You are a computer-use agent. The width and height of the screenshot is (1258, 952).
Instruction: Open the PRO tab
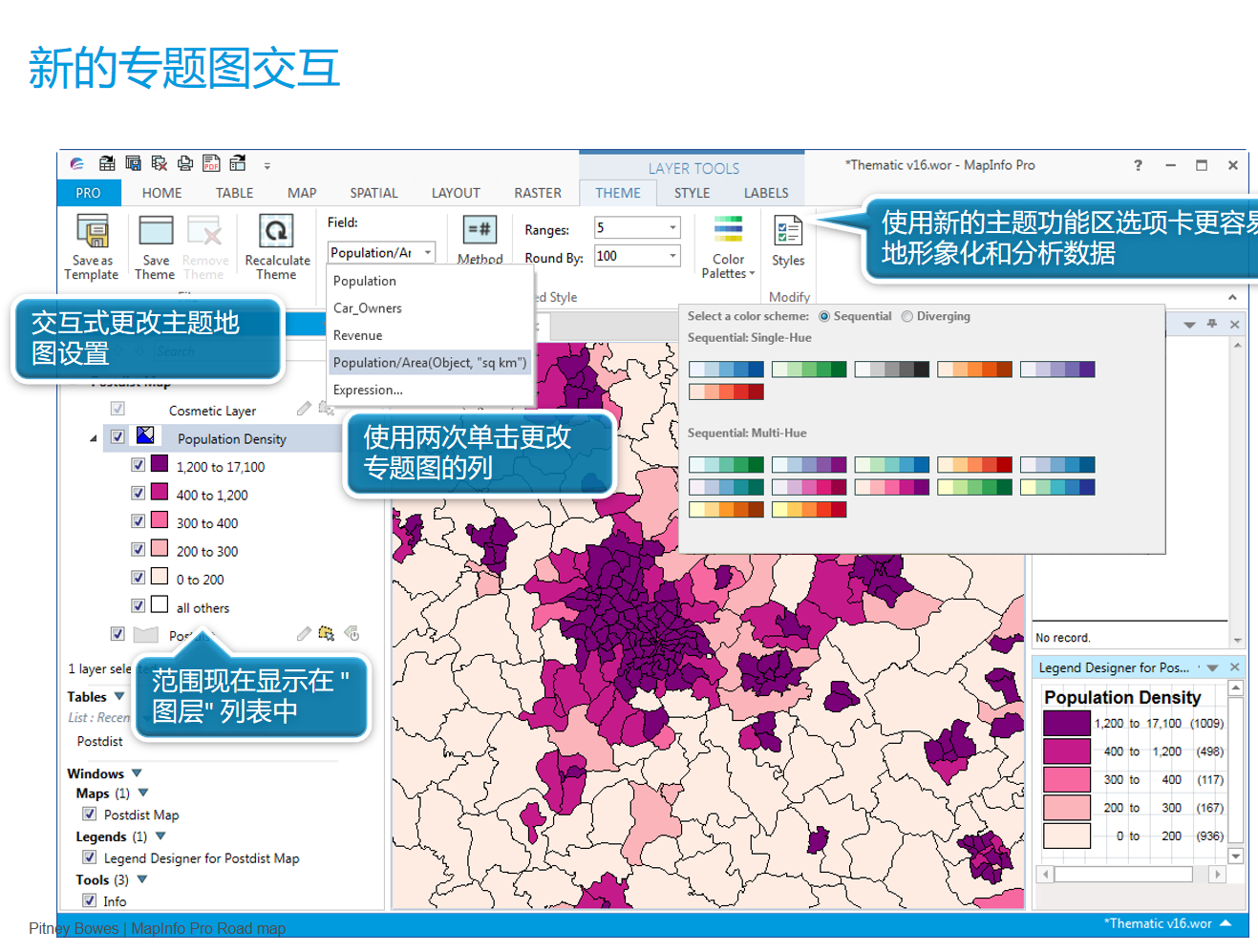tap(89, 193)
